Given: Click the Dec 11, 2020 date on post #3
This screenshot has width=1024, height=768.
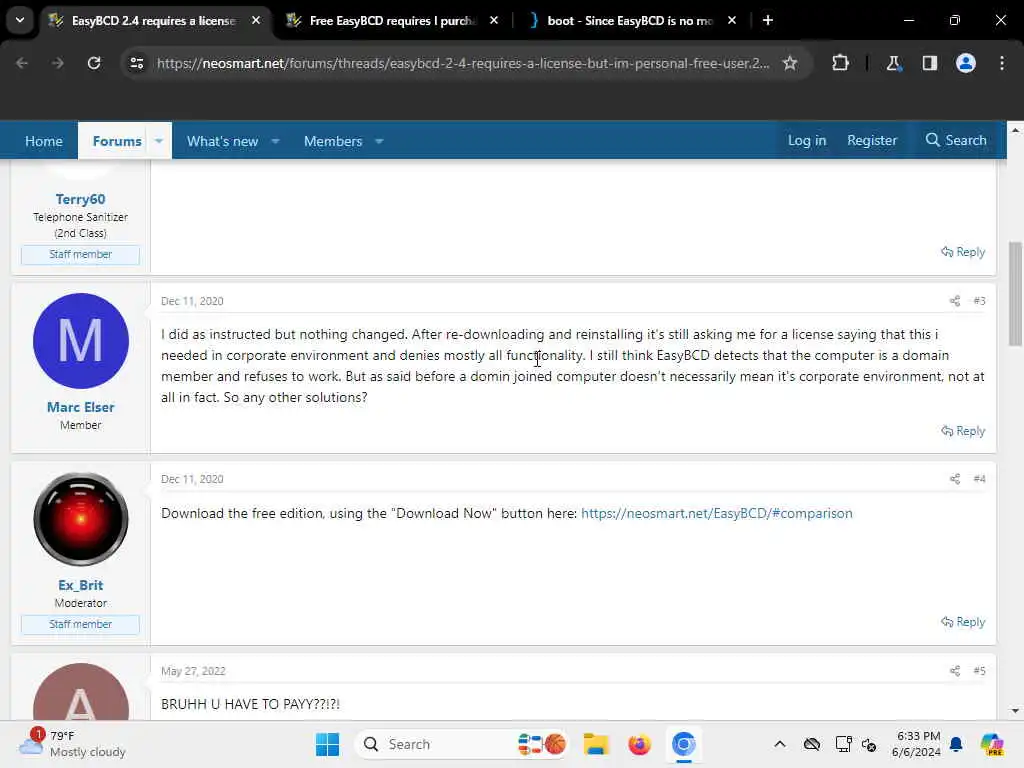Looking at the screenshot, I should 192,301.
